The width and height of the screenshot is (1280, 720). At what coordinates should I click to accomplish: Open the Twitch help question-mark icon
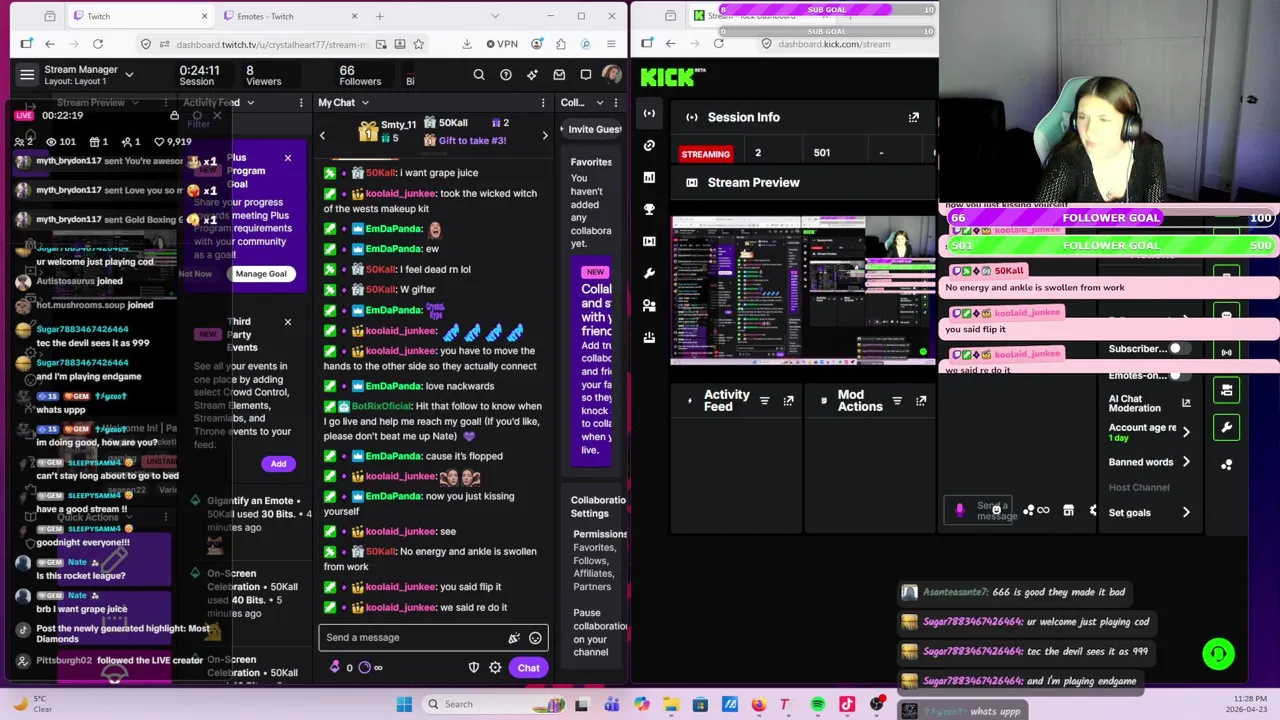[506, 75]
